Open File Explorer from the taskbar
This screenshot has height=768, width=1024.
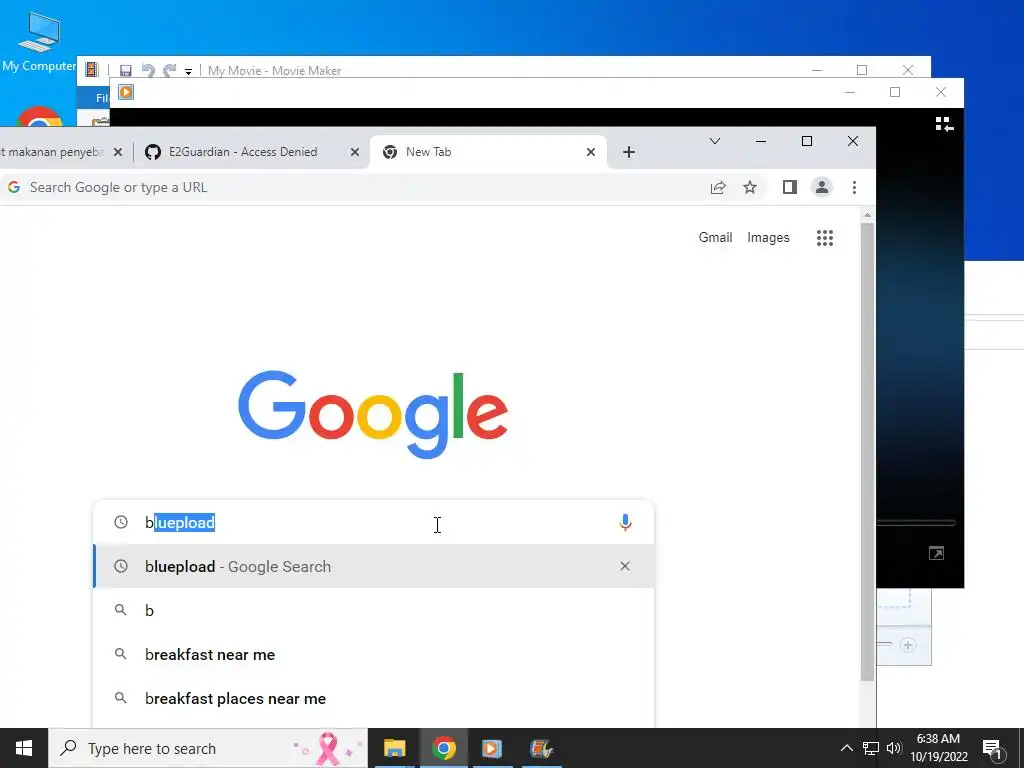(394, 748)
